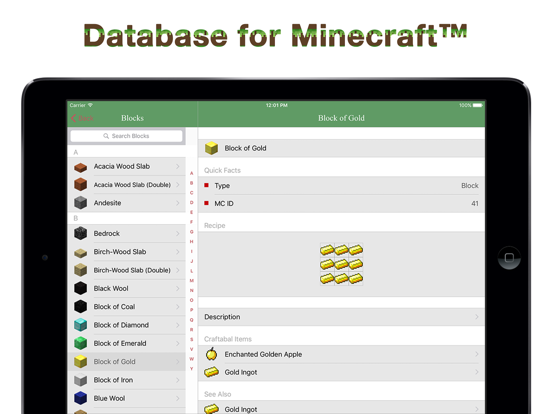This screenshot has height=414, width=552.
Task: Open the Block of Iron entry
Action: 127,380
